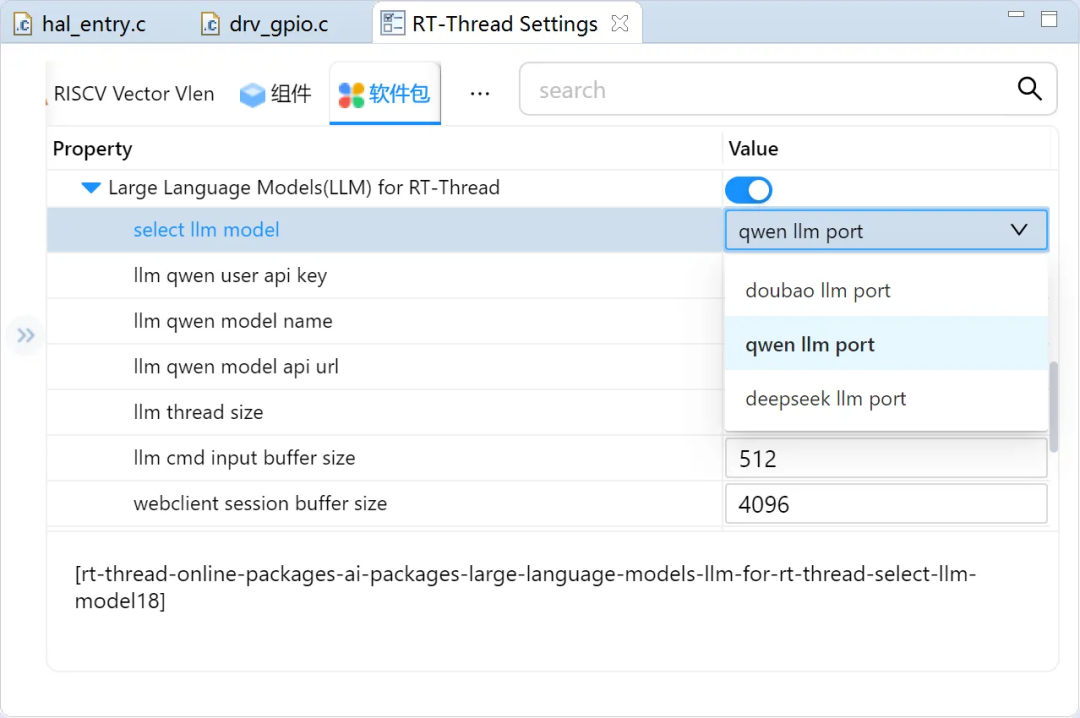Click the 软件包 colorful apps icon
The image size is (1080, 718).
pyautogui.click(x=351, y=95)
